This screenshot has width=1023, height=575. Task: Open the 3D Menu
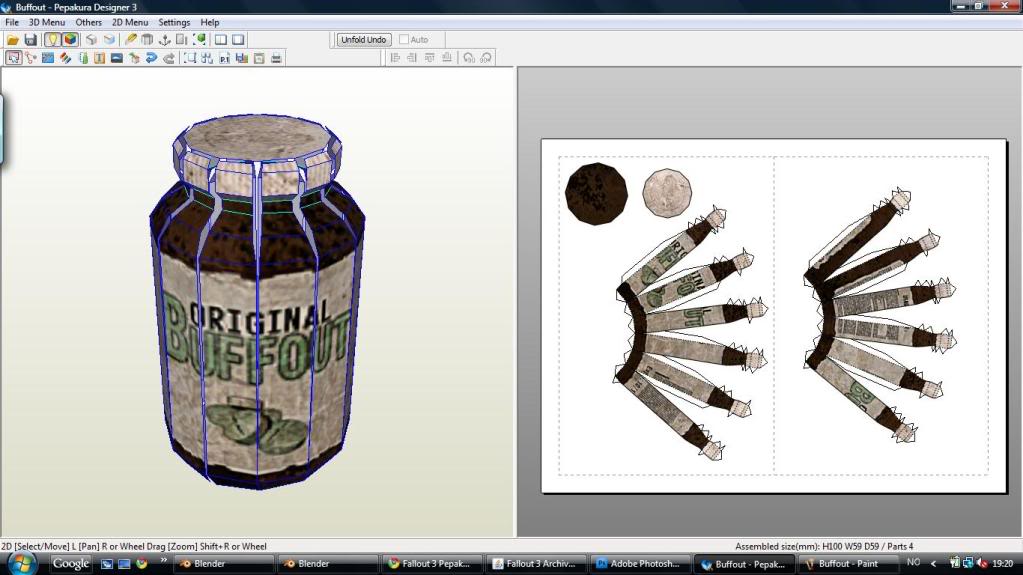(46, 22)
